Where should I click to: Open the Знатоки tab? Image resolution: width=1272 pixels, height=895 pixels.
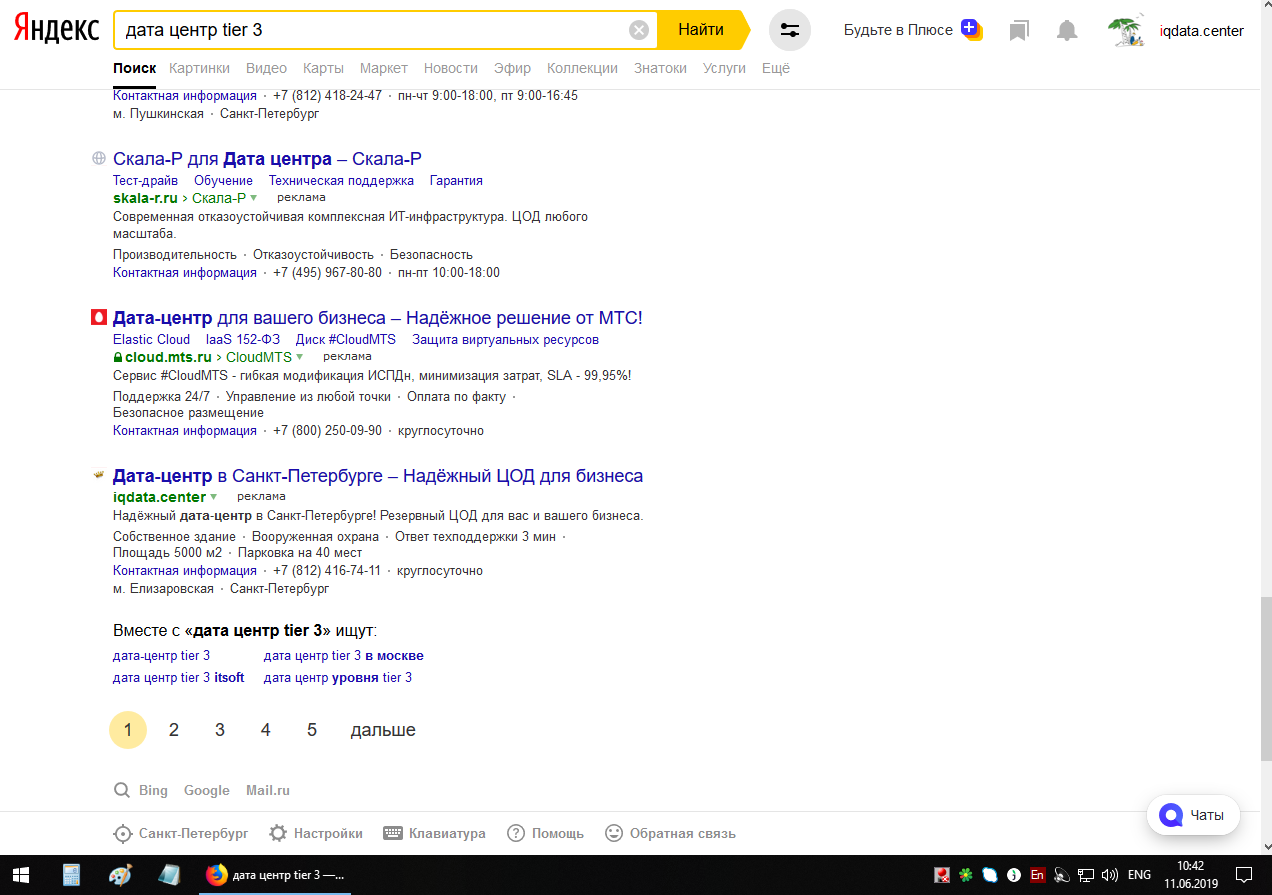tap(660, 68)
